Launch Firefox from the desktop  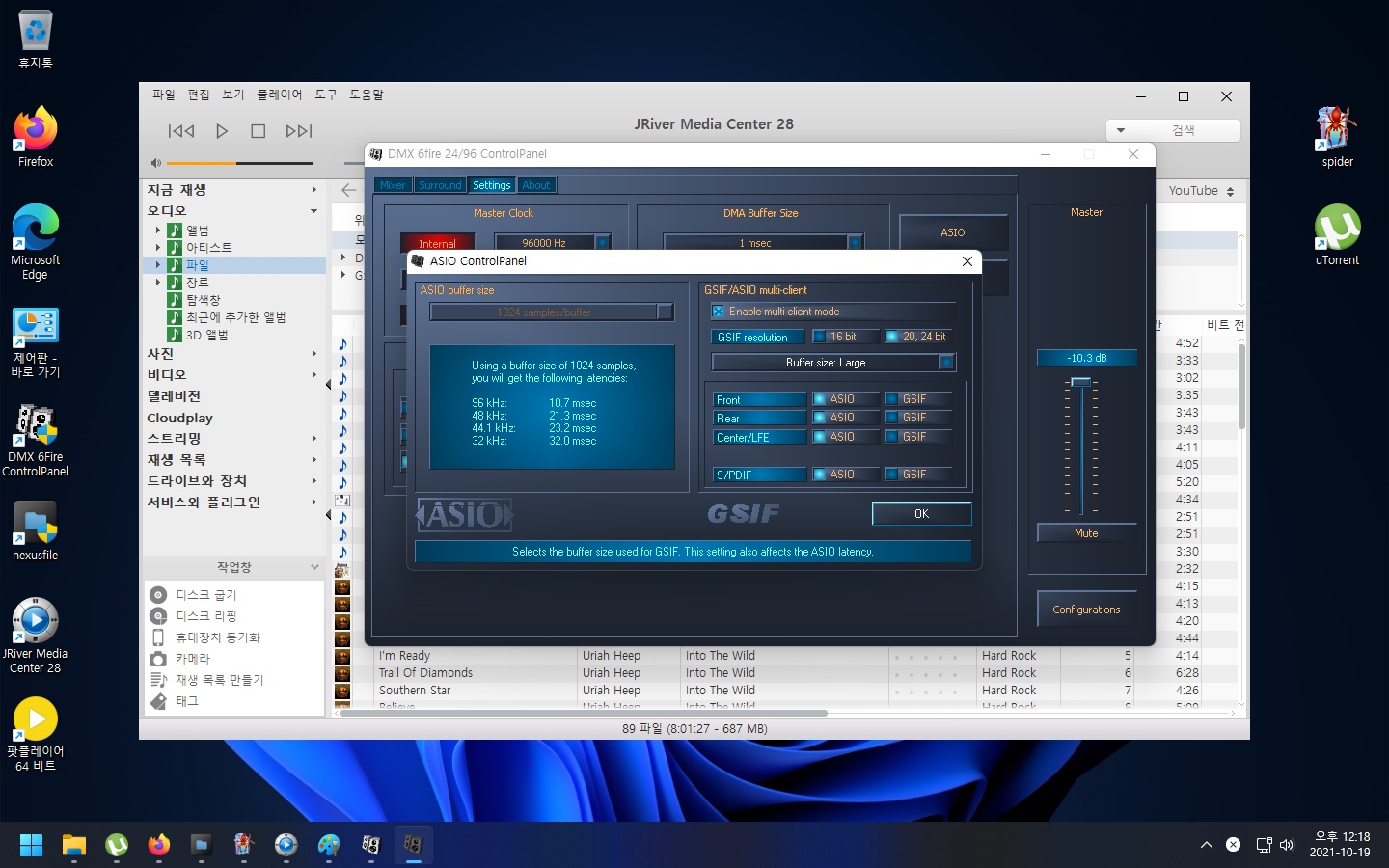coord(36,138)
